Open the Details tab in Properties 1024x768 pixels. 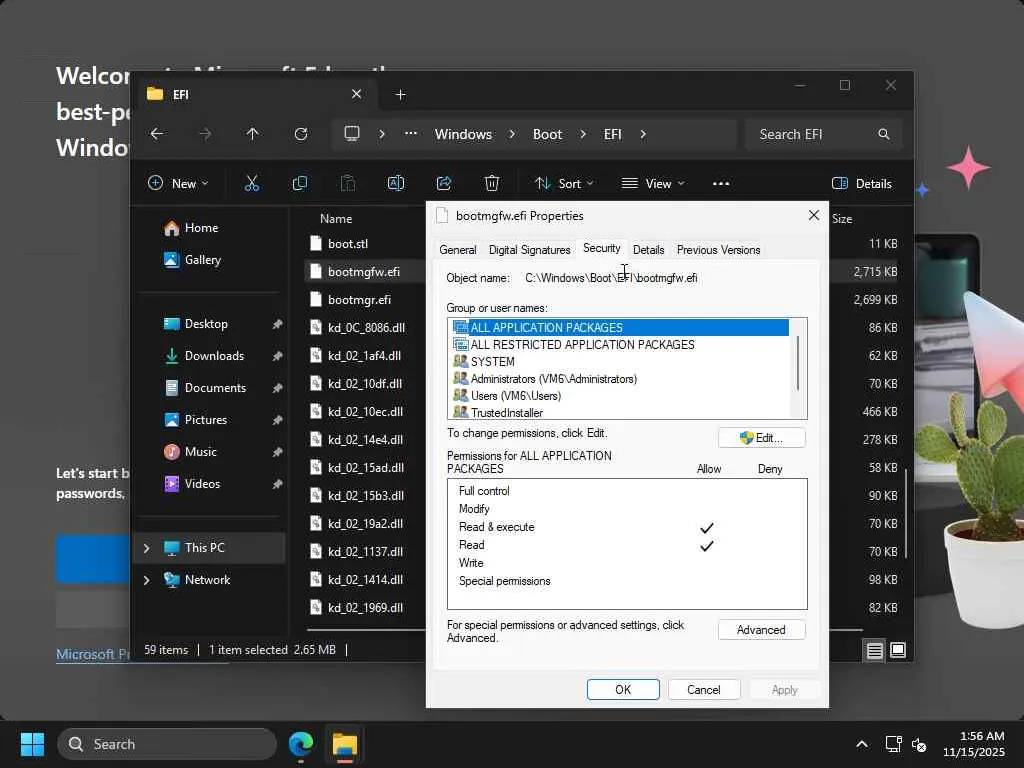[x=648, y=249]
